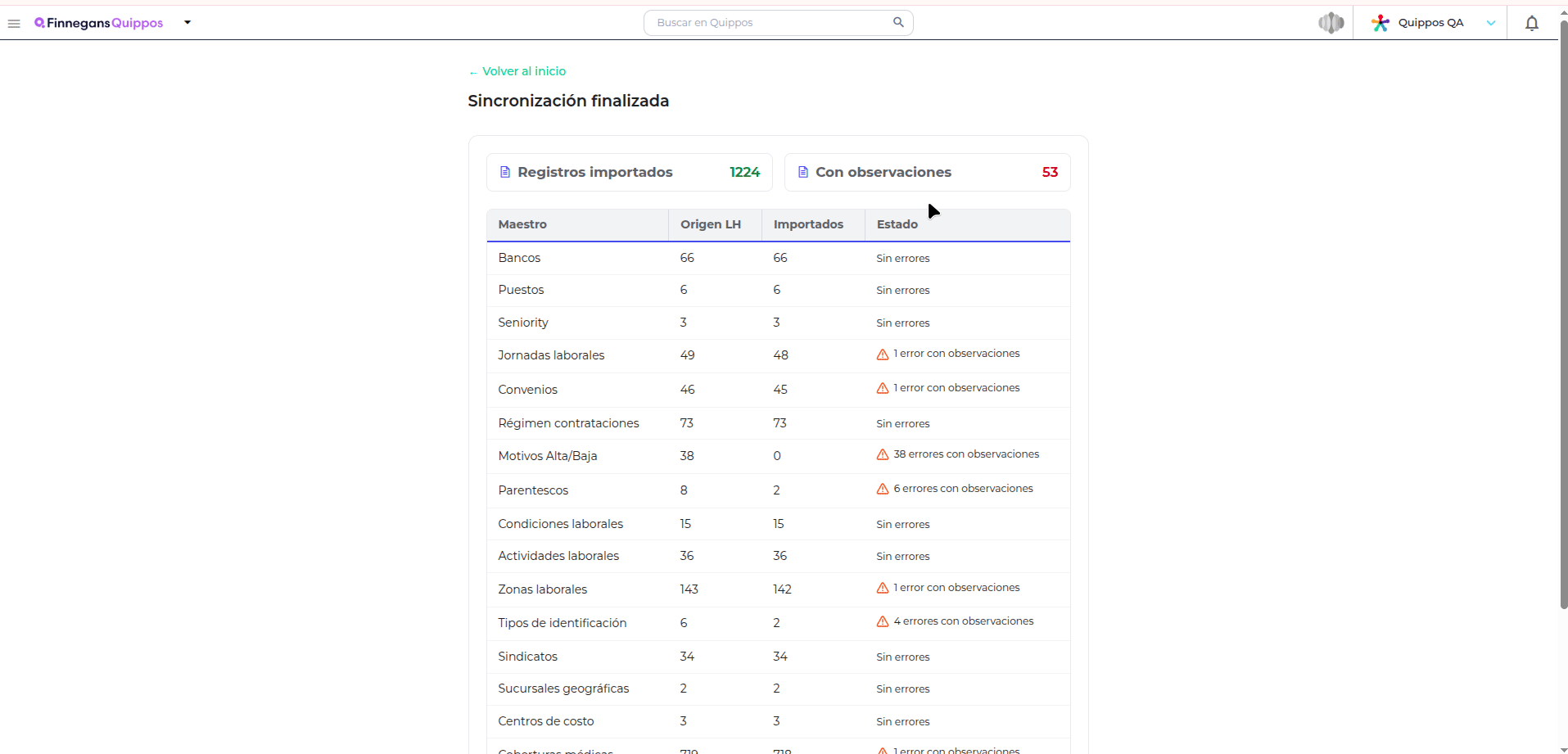Open the notifications bell

tap(1532, 23)
